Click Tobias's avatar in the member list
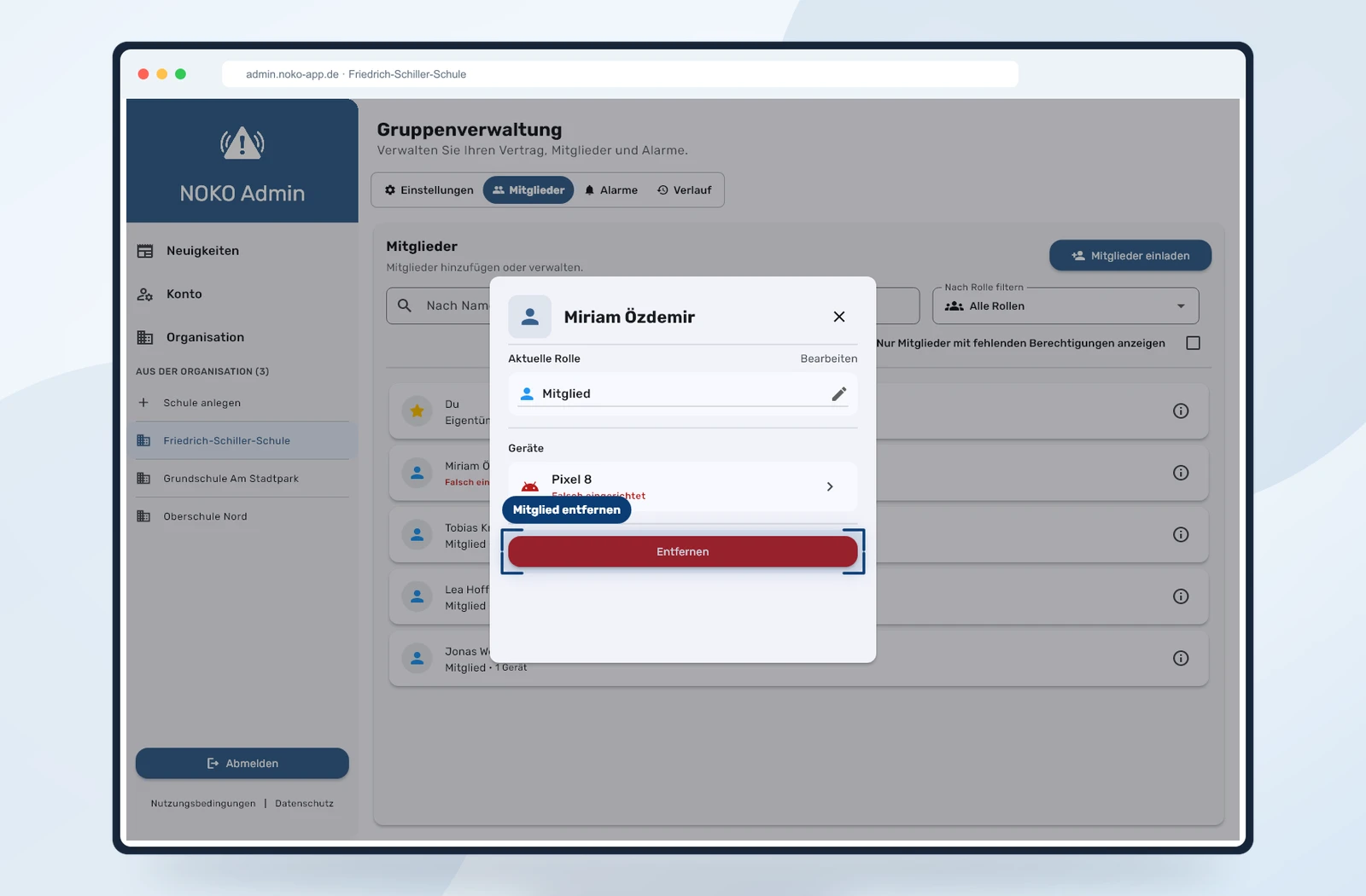This screenshot has height=896, width=1366. (417, 535)
